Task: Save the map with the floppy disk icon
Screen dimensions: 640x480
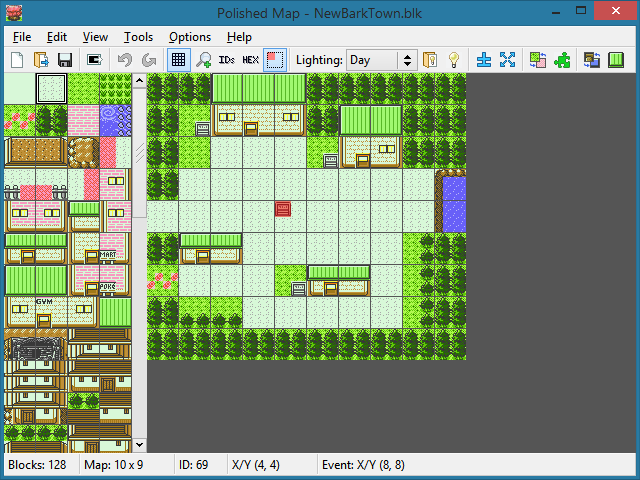Action: click(65, 60)
